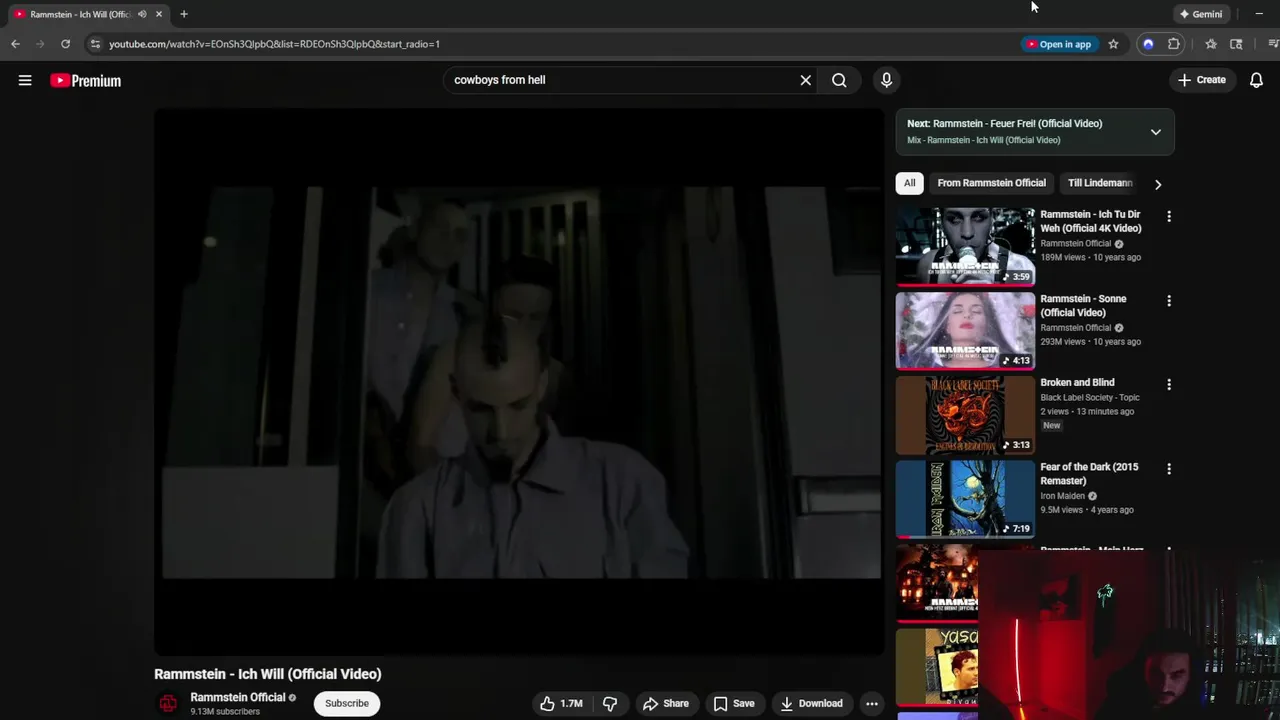Image resolution: width=1280 pixels, height=720 pixels.
Task: Open options for Ich Tu Dir Weh
Action: 1169,216
